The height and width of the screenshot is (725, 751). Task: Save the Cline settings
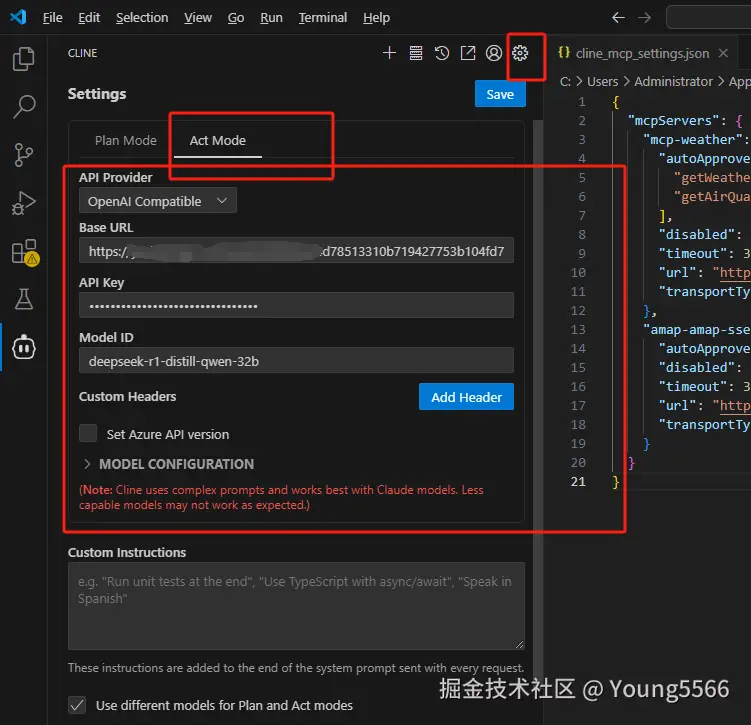(500, 94)
